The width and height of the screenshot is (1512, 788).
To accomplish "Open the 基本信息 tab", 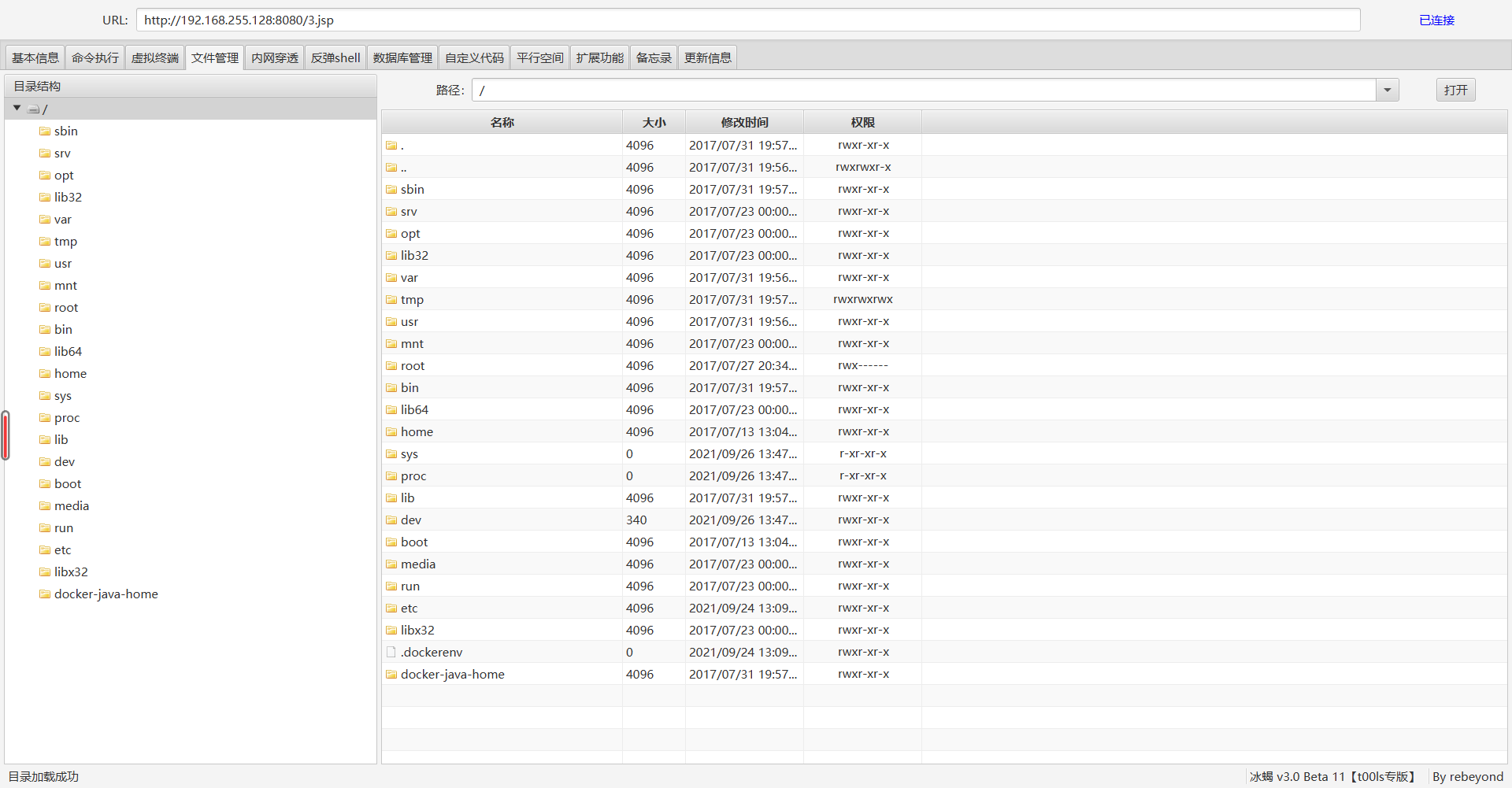I will pos(35,57).
